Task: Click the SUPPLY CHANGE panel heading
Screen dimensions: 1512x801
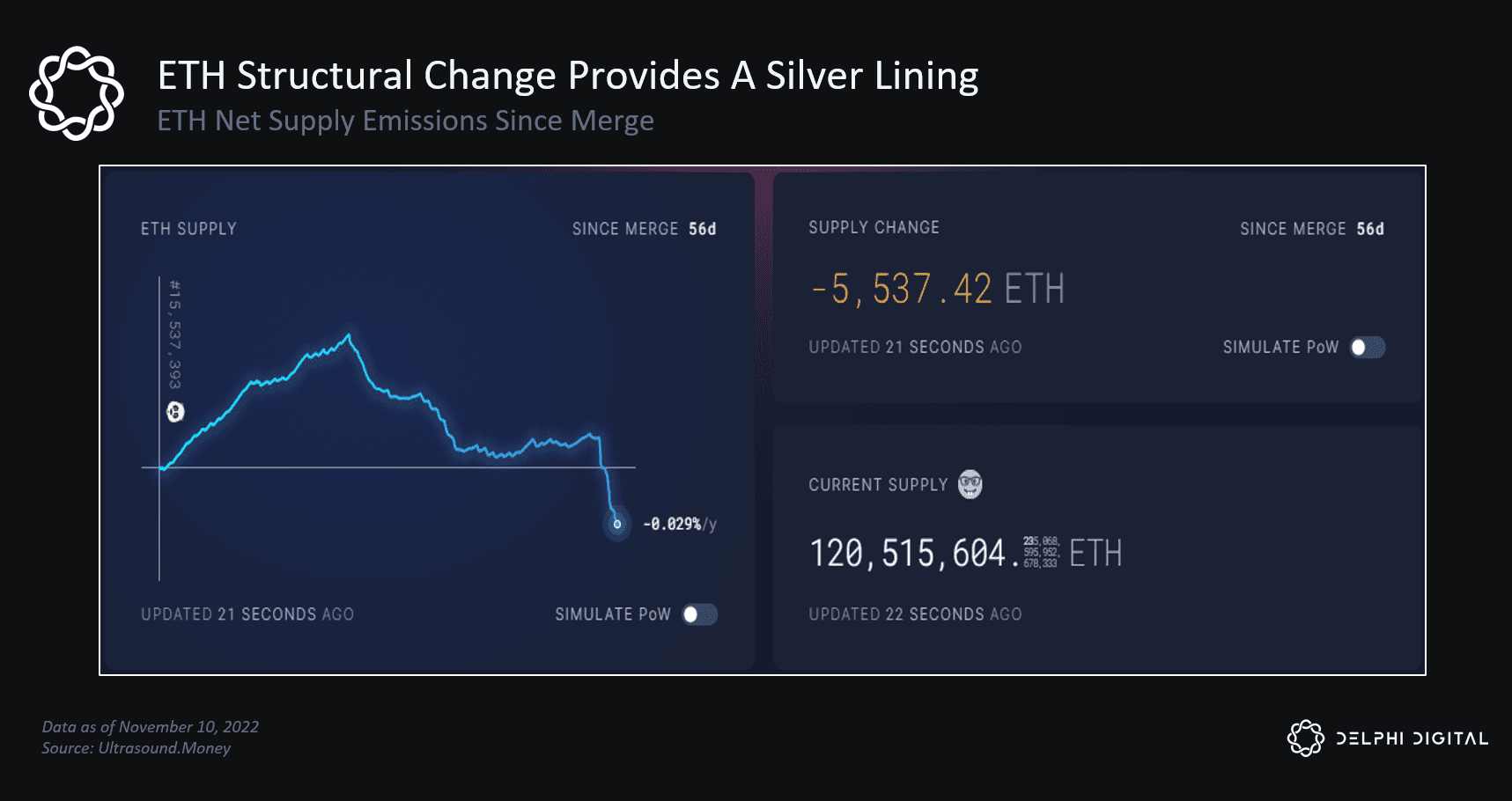Action: pos(874,228)
